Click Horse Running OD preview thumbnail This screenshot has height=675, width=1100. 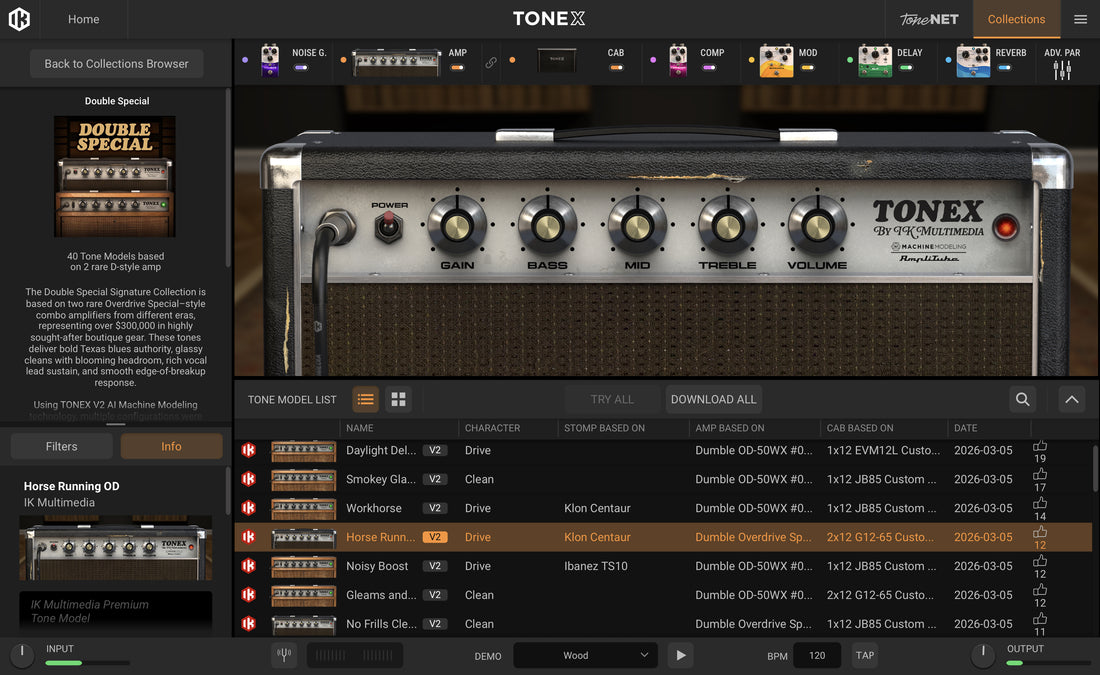(116, 548)
